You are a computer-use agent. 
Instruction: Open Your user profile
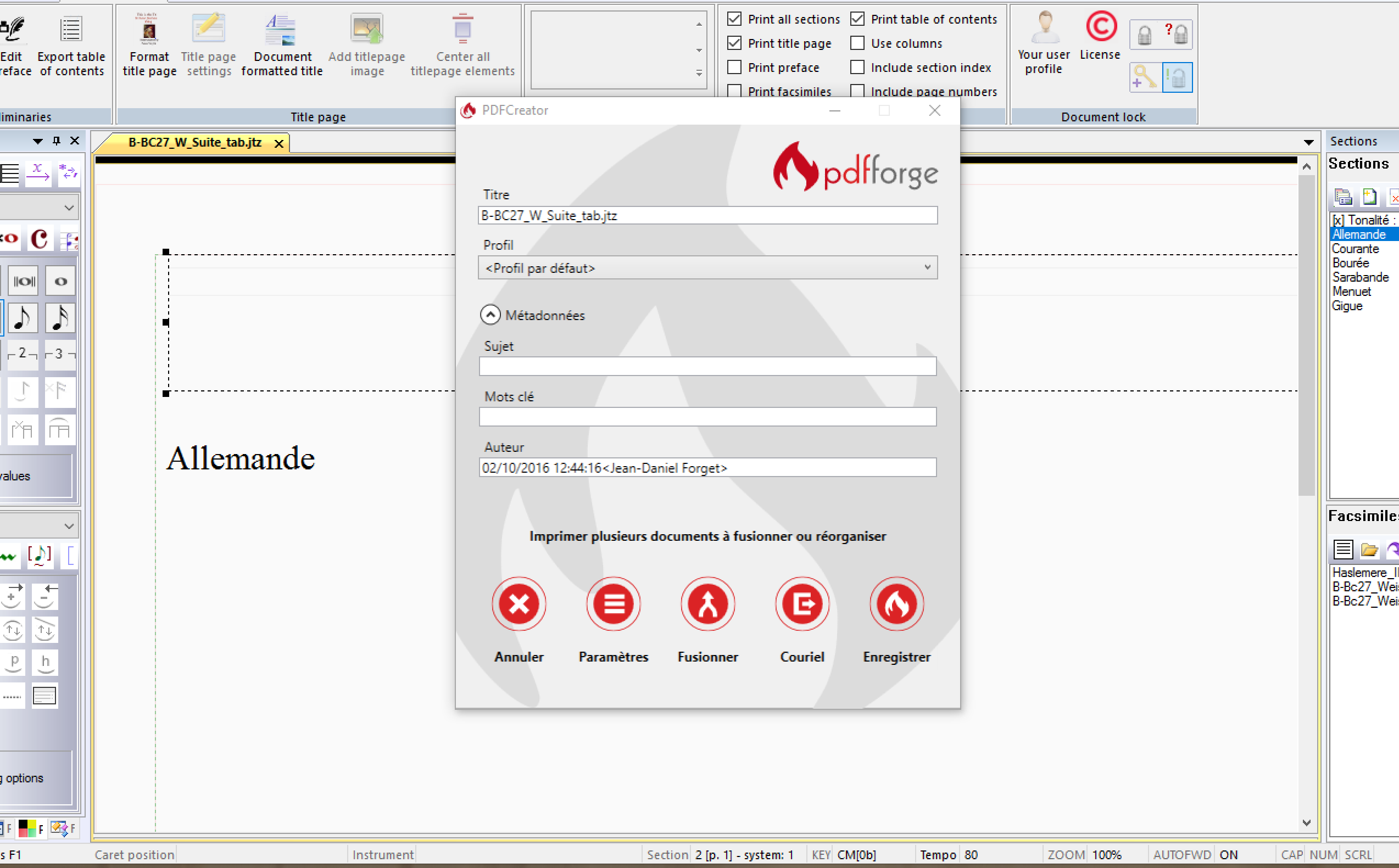click(x=1044, y=29)
